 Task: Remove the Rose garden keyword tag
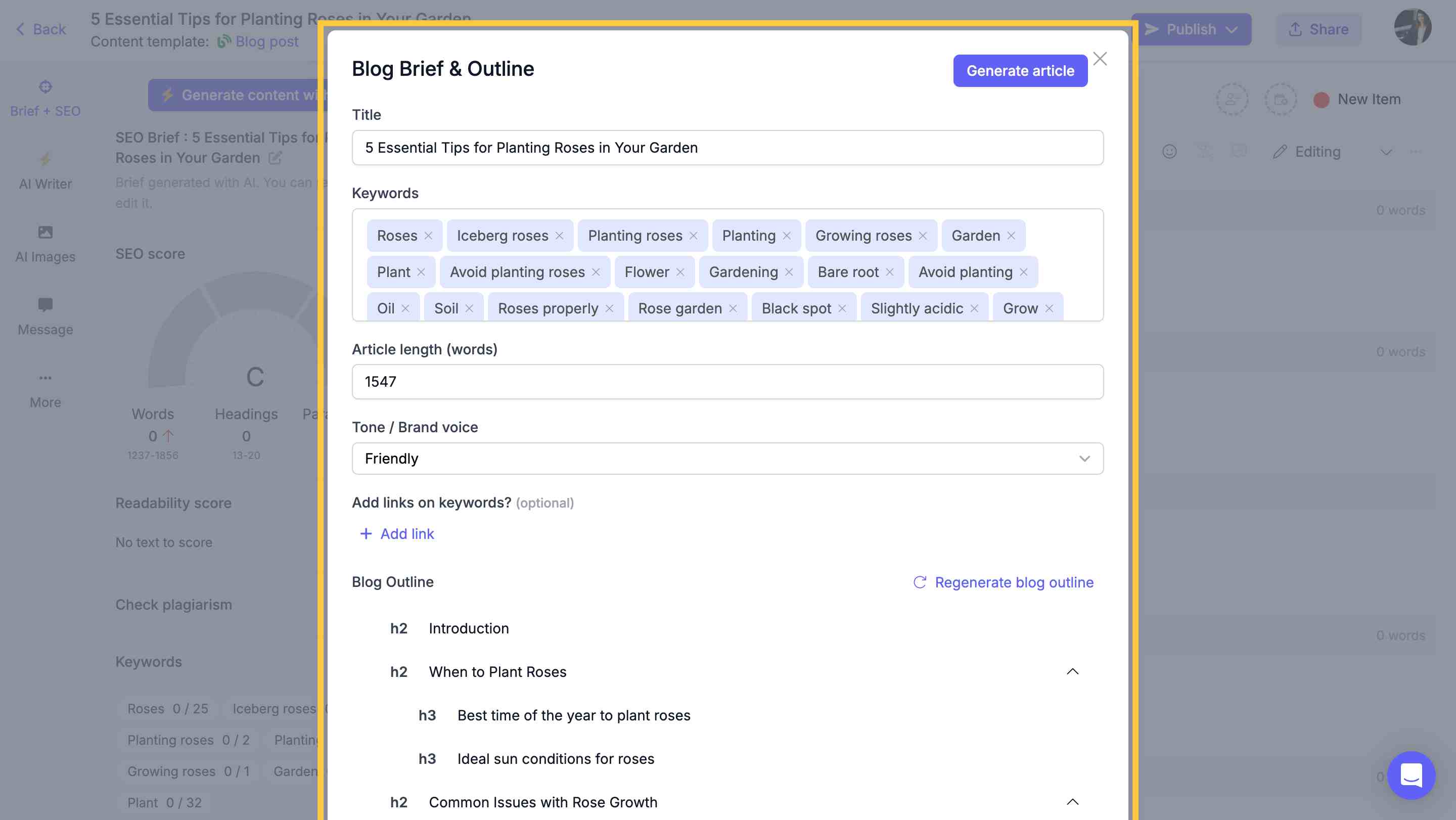(x=733, y=308)
